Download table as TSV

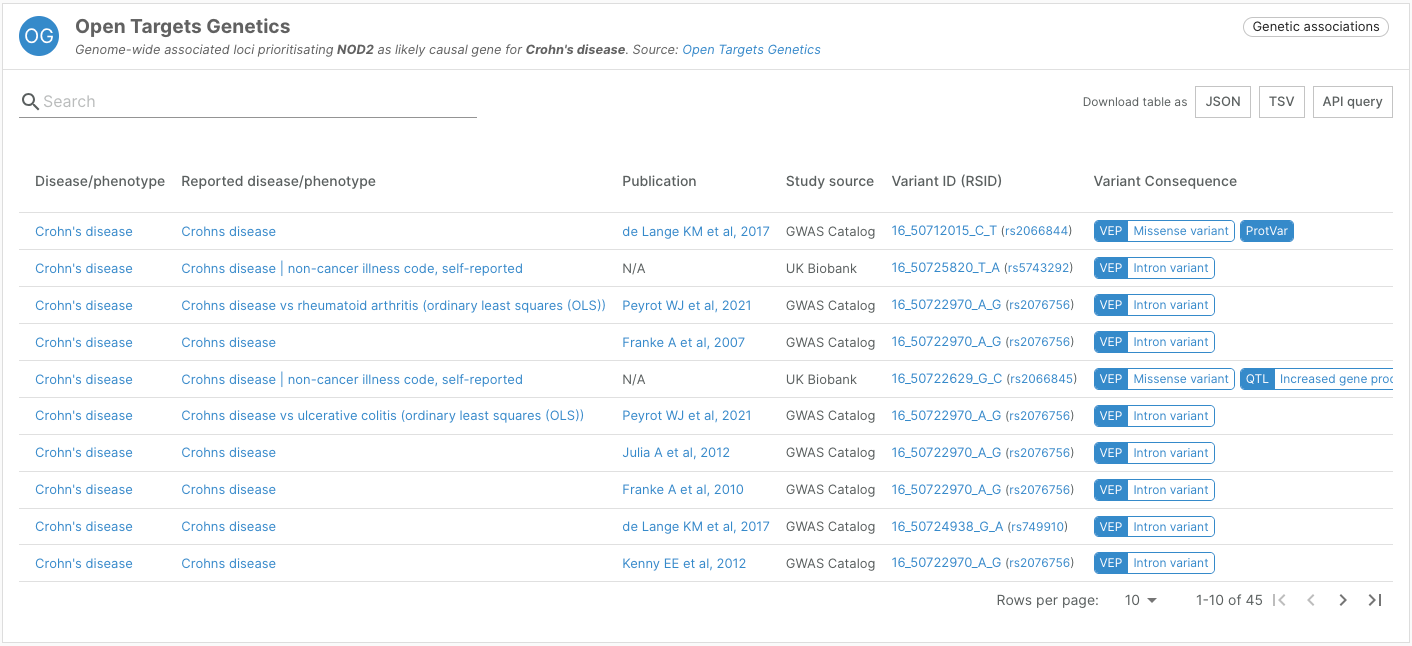click(x=1282, y=101)
